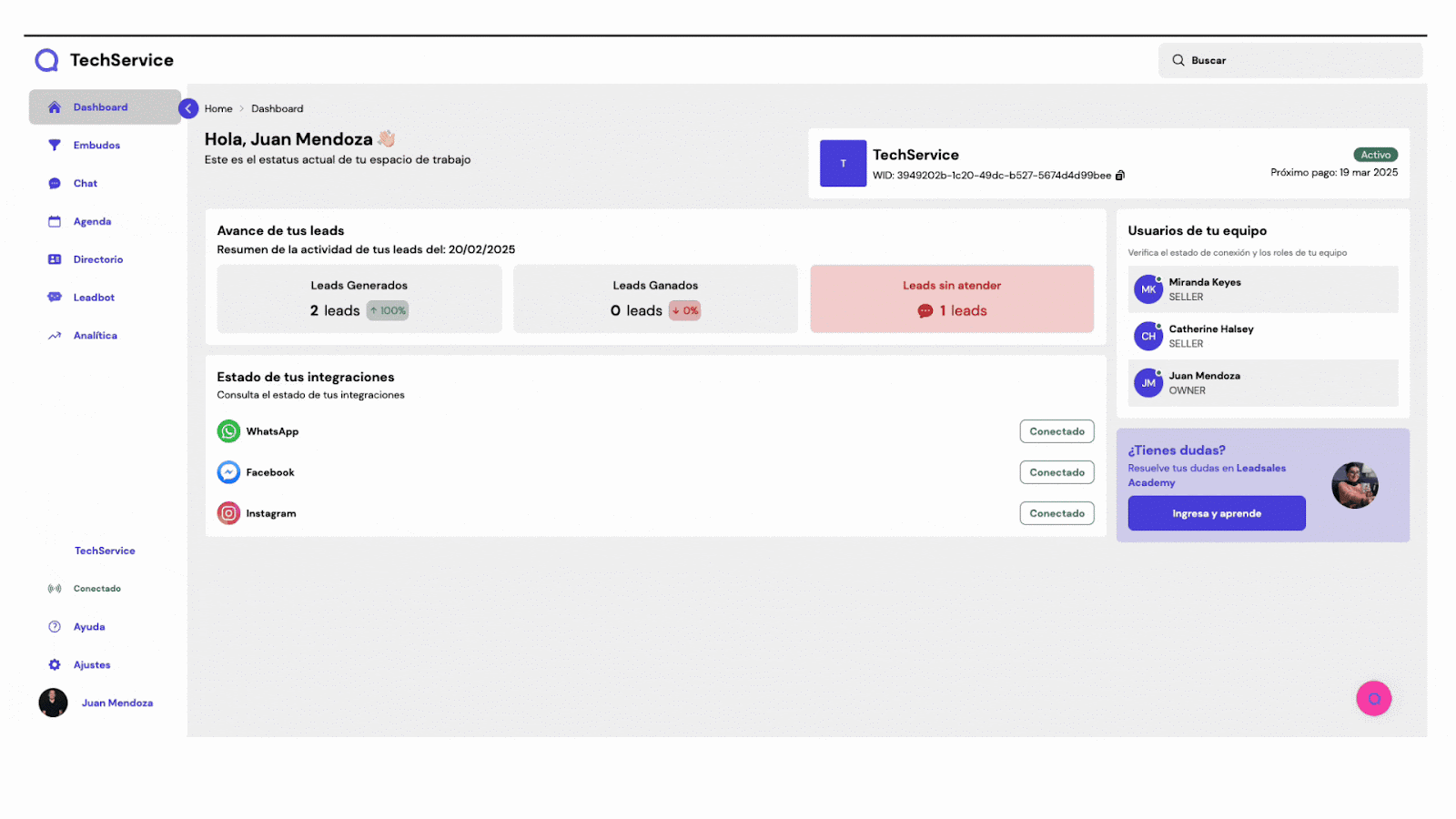Open Chat from the sidebar

[85, 184]
